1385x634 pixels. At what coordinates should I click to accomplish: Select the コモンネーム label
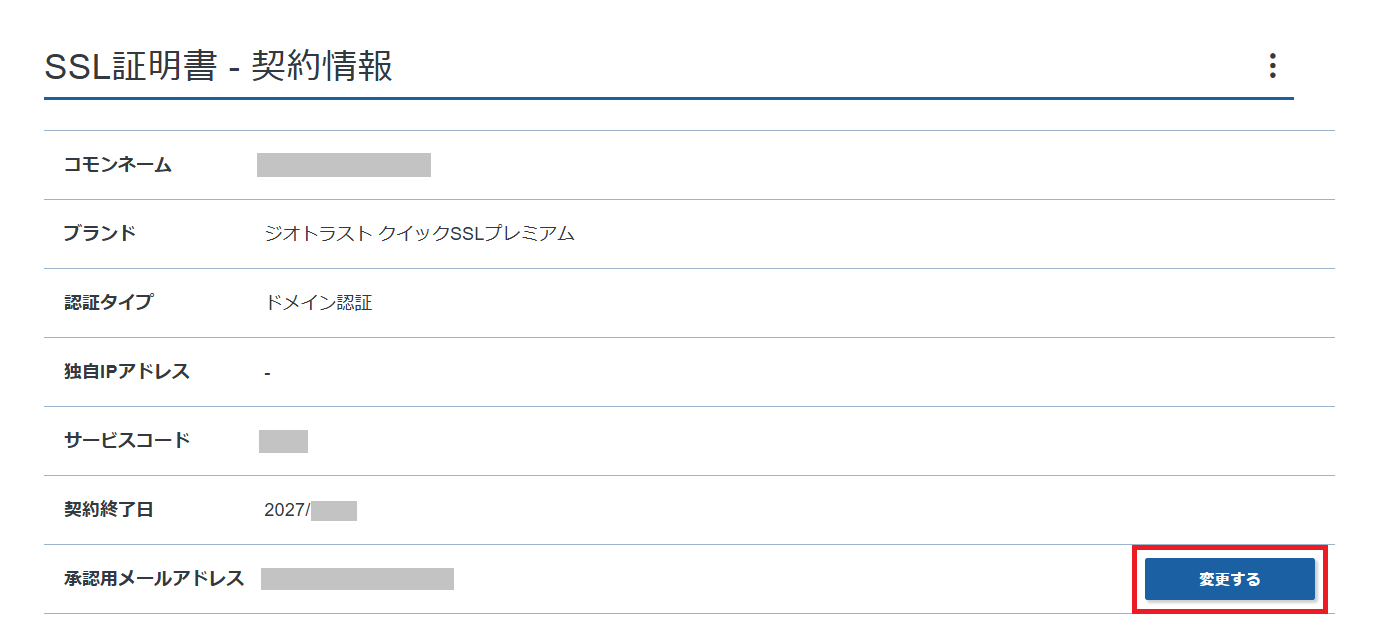coord(118,165)
